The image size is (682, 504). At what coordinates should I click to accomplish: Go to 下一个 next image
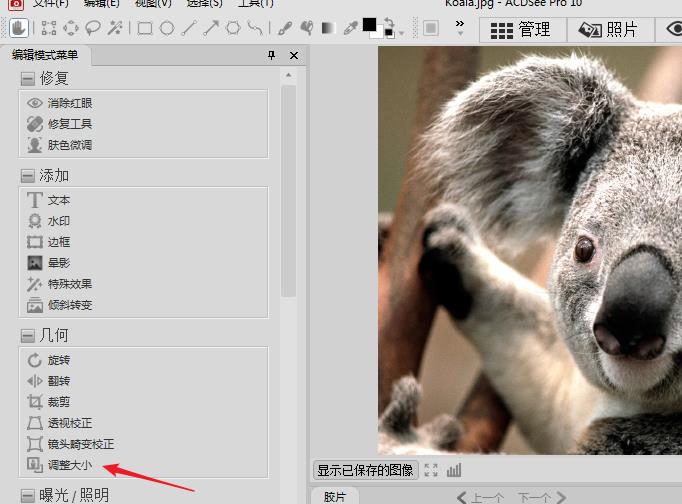pos(542,497)
